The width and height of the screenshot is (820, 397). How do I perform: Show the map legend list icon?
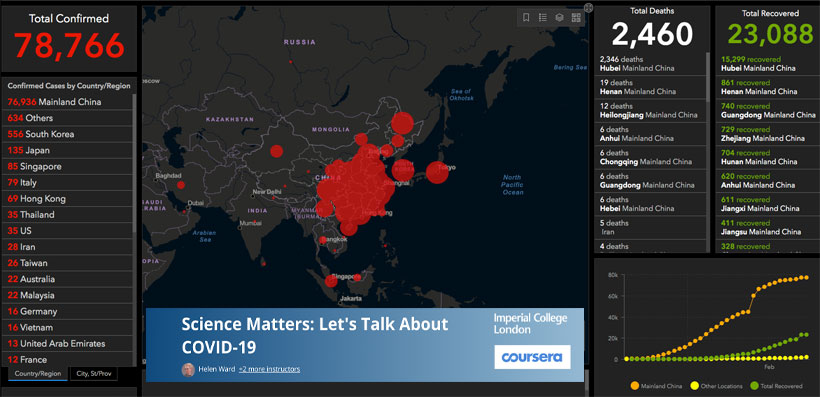(x=543, y=18)
